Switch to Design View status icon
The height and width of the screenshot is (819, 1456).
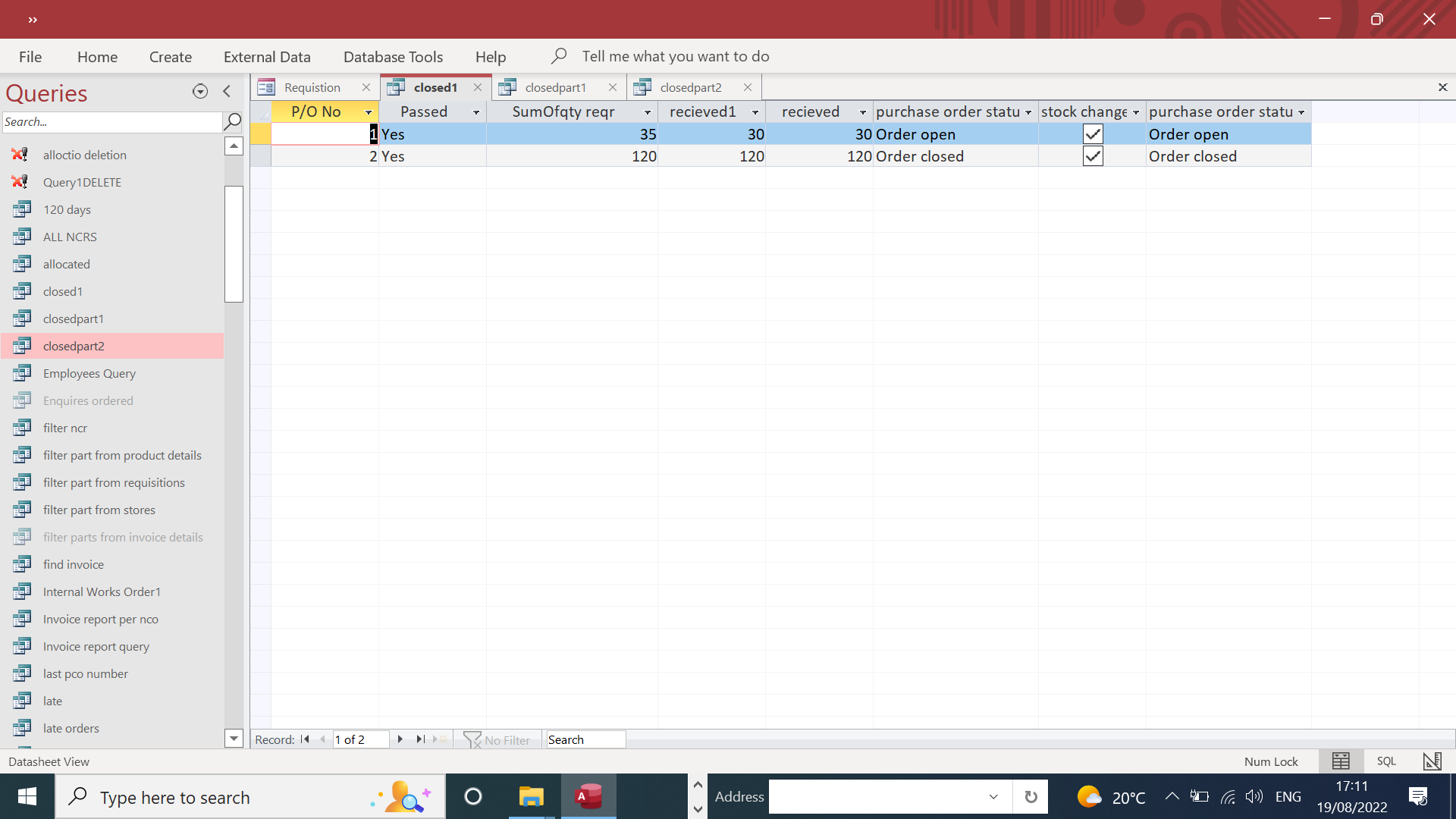[1432, 761]
